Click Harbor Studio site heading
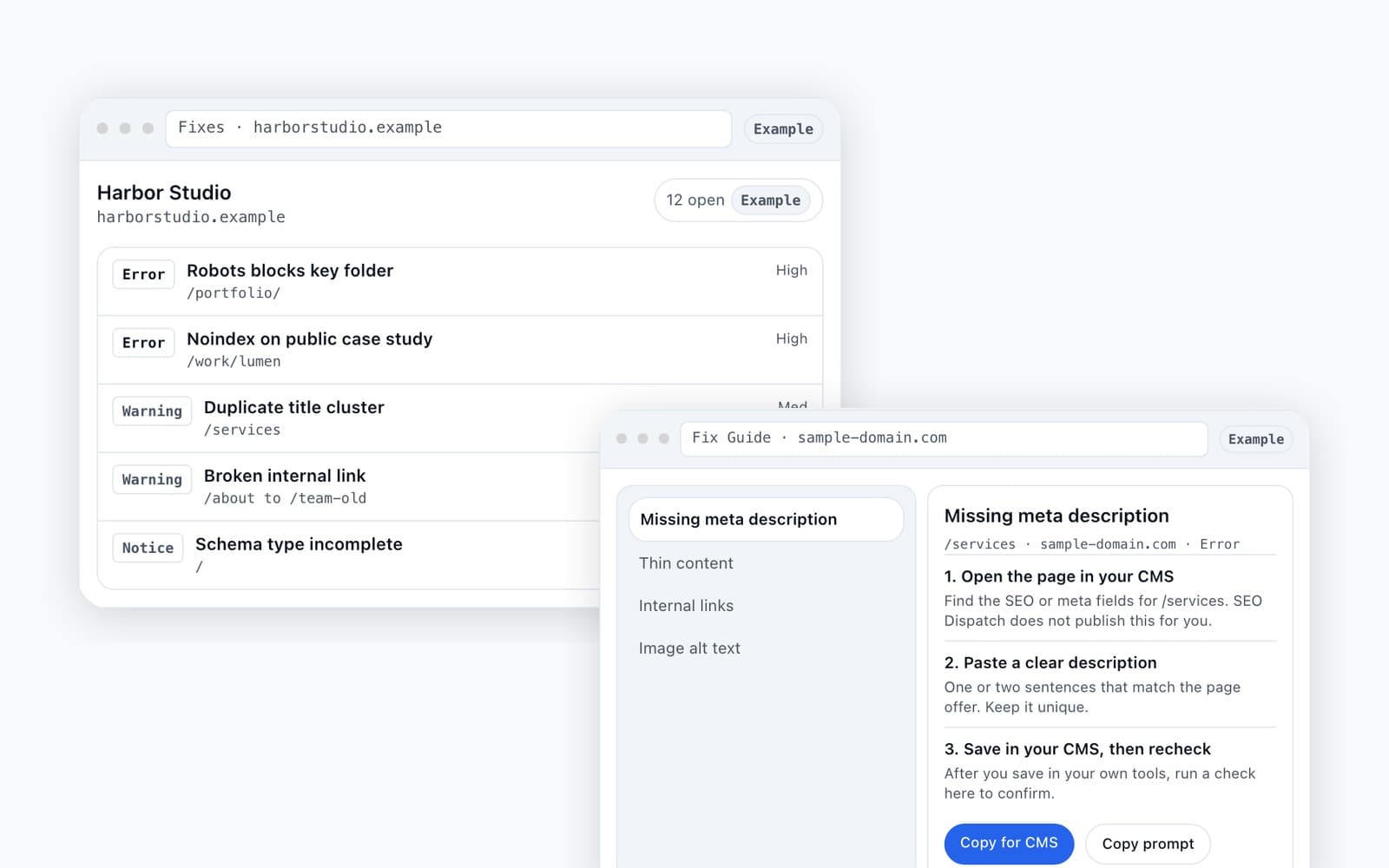Viewport: 1389px width, 868px height. tap(164, 193)
